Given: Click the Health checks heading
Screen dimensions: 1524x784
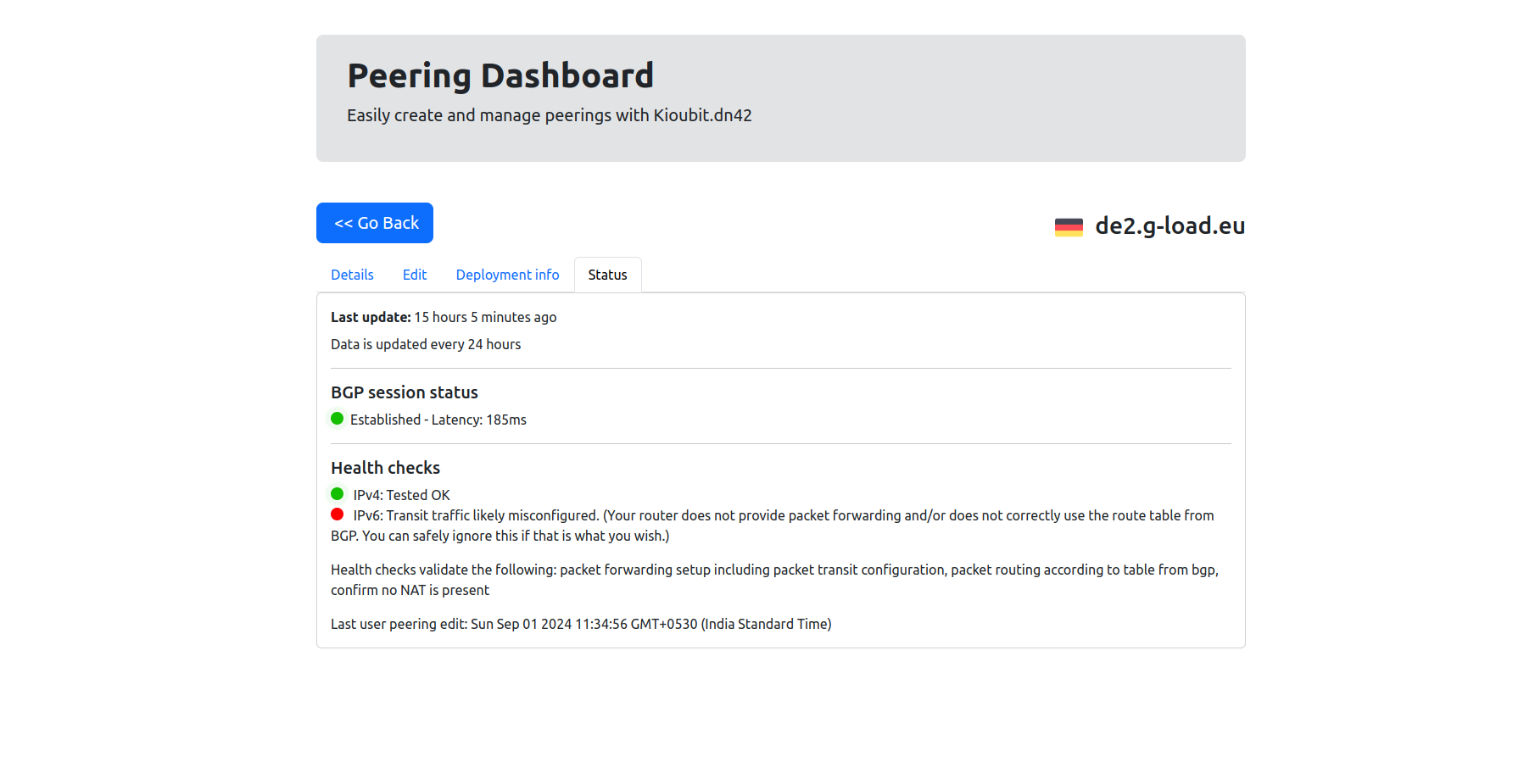Looking at the screenshot, I should 385,468.
